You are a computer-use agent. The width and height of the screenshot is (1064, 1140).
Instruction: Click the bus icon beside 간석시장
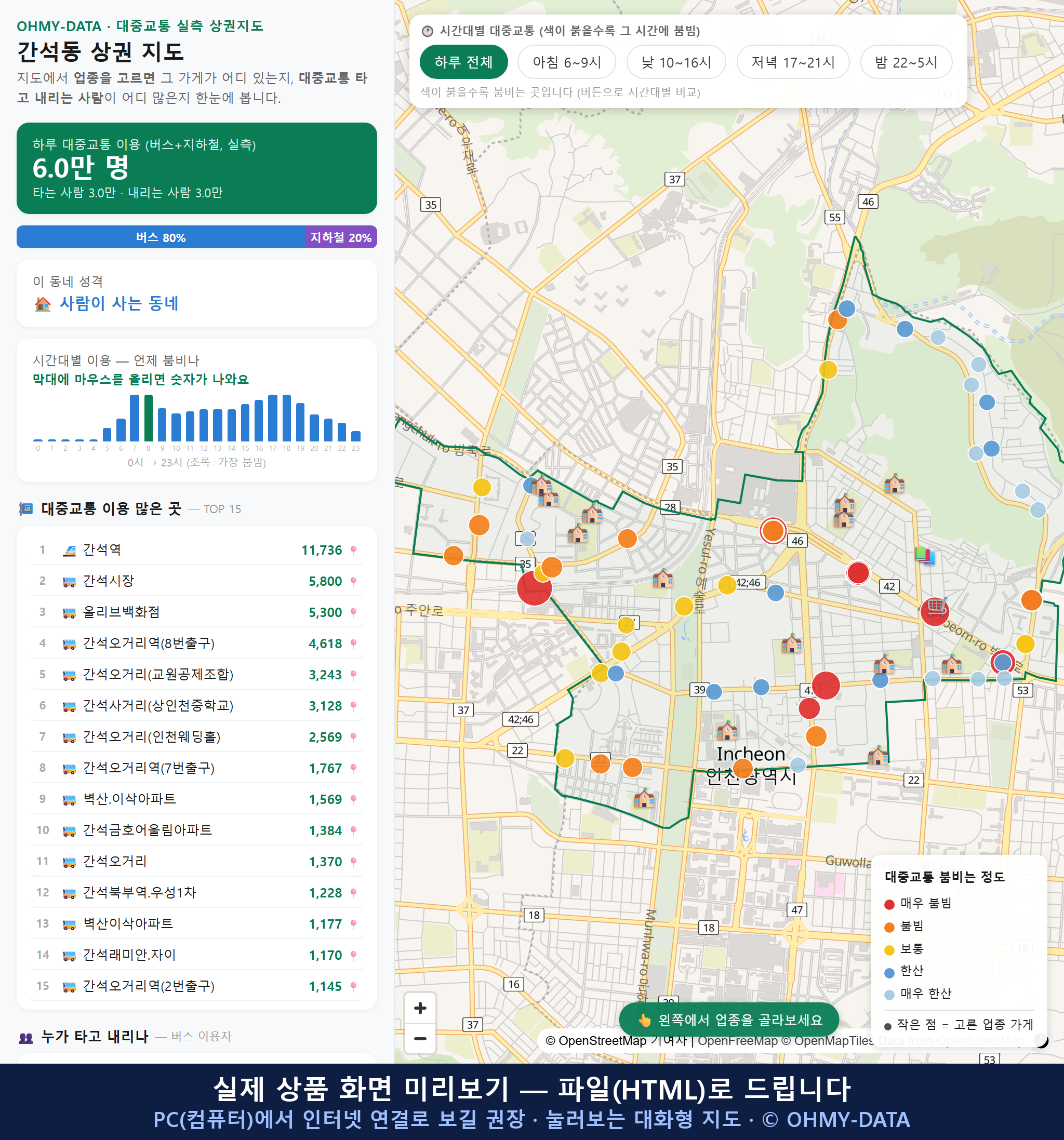point(69,582)
